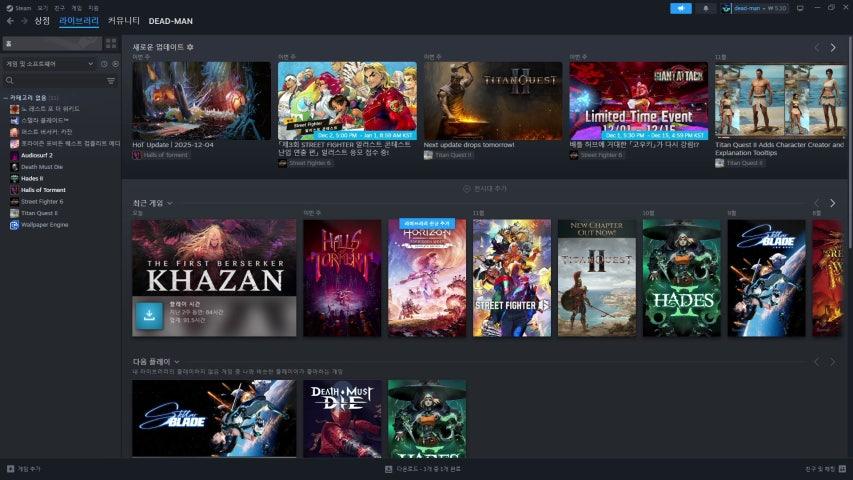This screenshot has height=480, width=853.
Task: Switch to collections grid view icon
Action: pyautogui.click(x=111, y=44)
